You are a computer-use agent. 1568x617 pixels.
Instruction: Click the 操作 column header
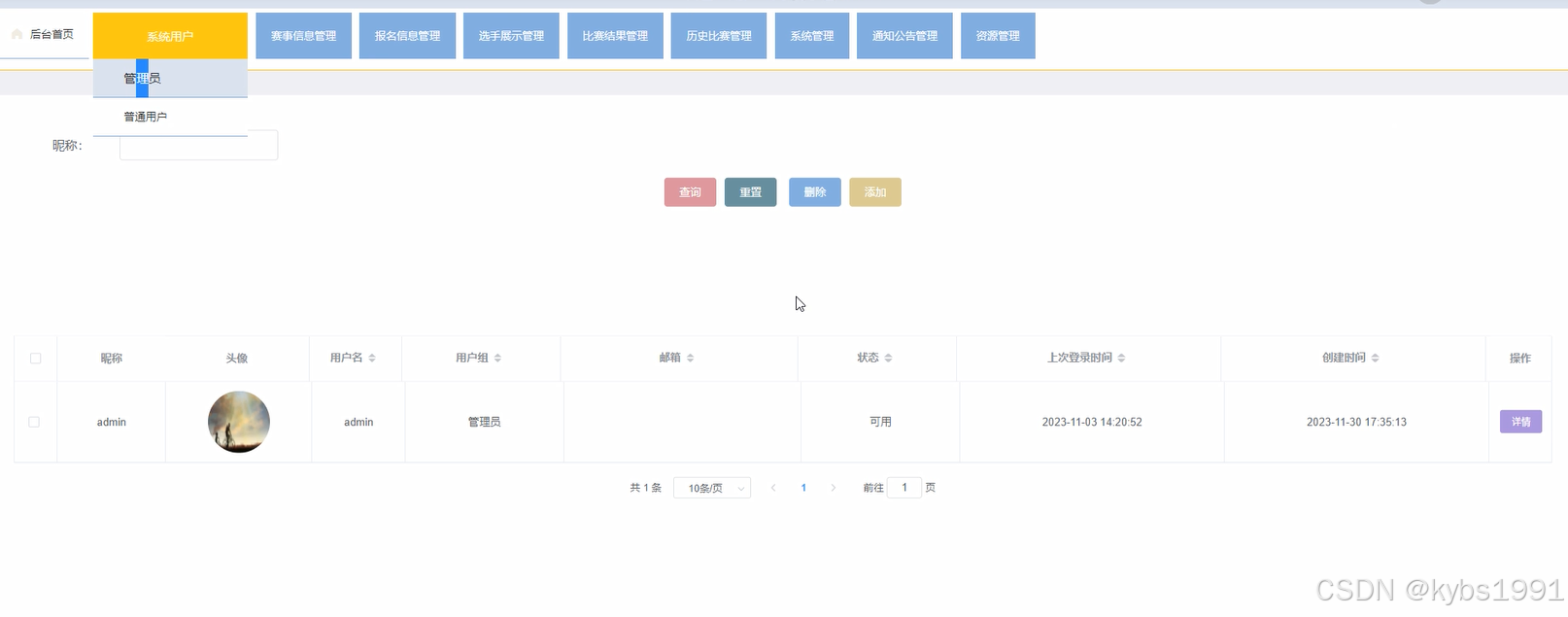click(x=1520, y=359)
